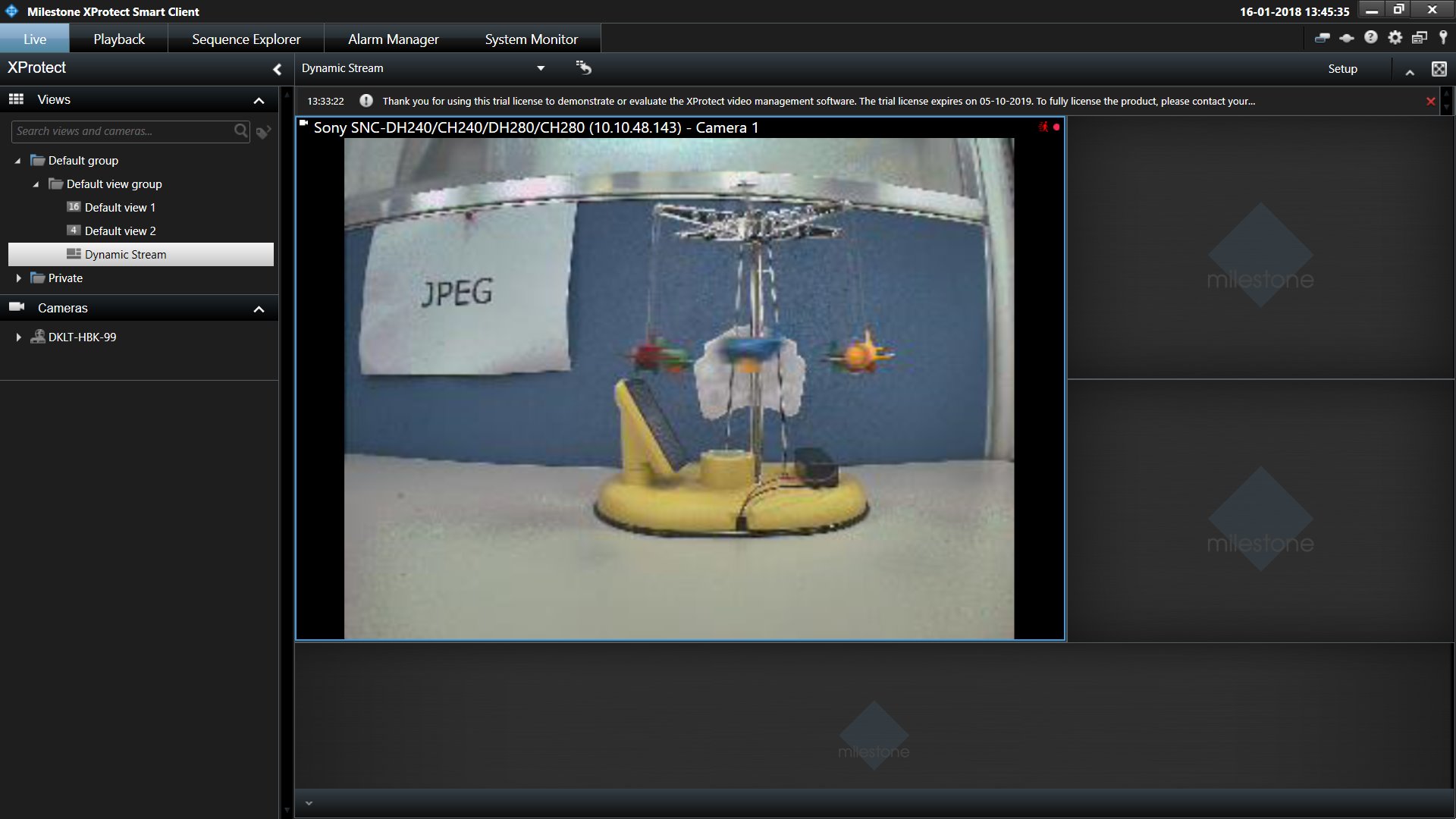The width and height of the screenshot is (1456, 819).
Task: Click the message bar scroll down arrow
Action: (1446, 108)
